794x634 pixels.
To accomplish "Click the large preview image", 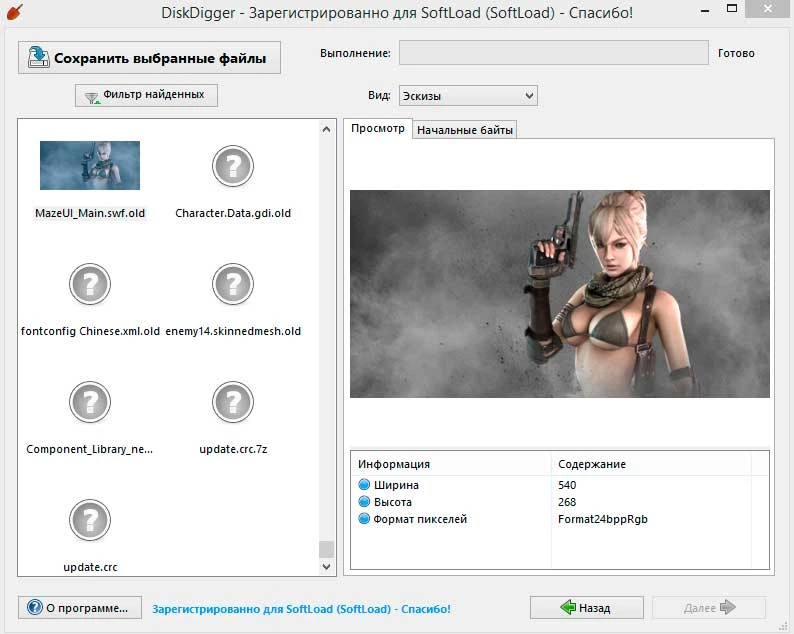I will coord(560,294).
